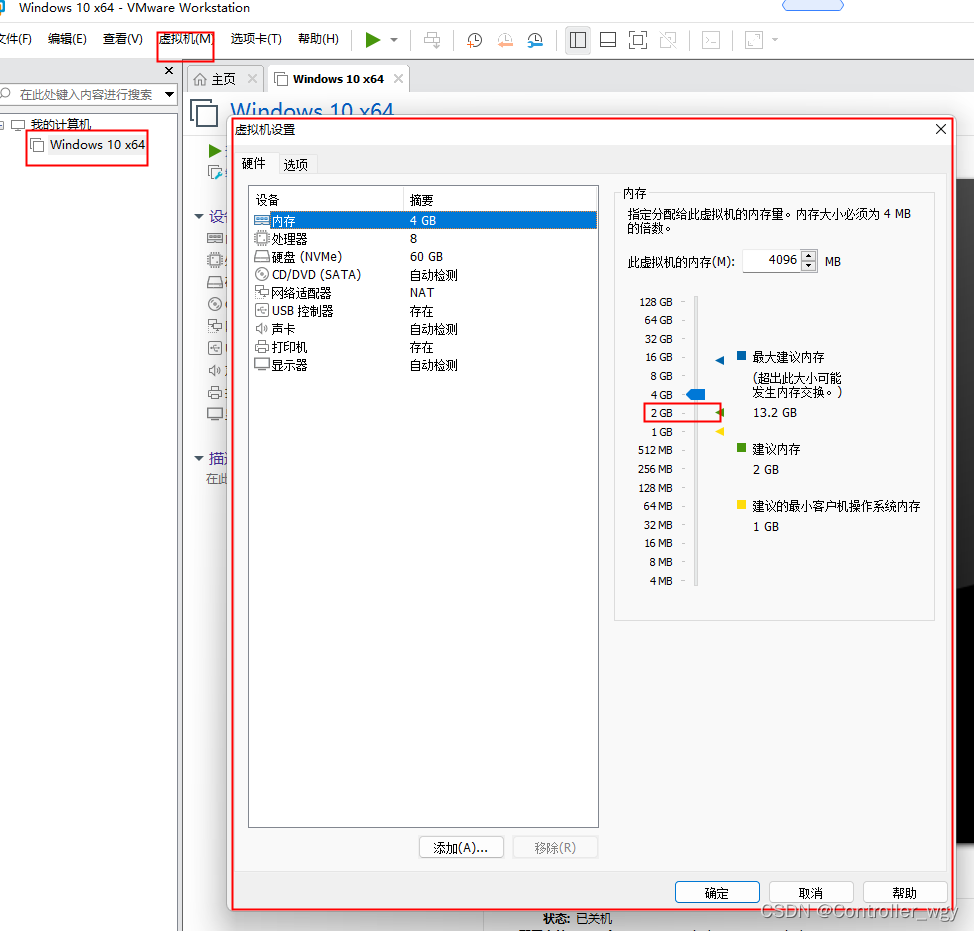Open the 选项卡(T) menu
974x931 pixels.
point(256,39)
